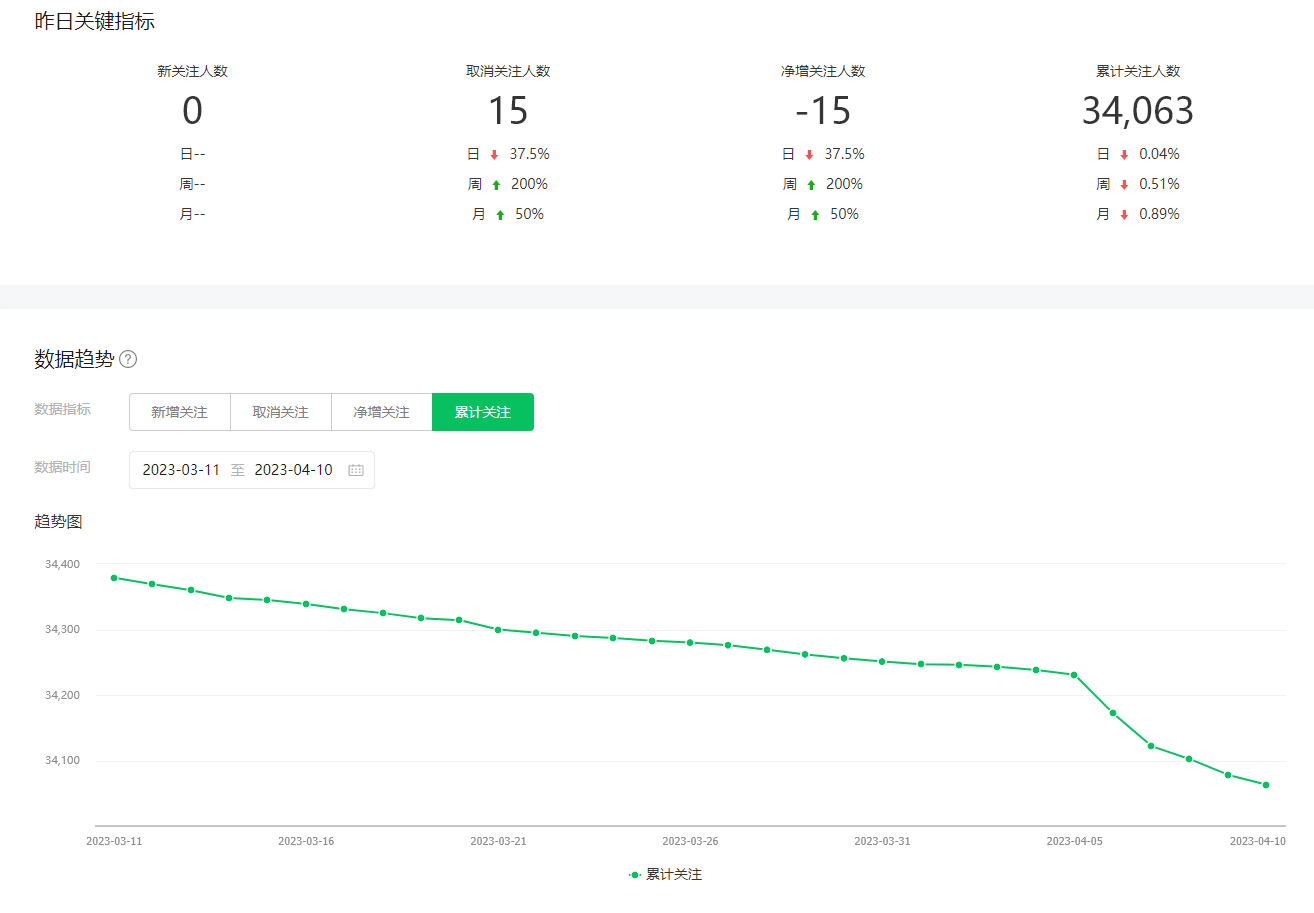
Task: Click the calendar icon in date range
Action: [x=355, y=470]
